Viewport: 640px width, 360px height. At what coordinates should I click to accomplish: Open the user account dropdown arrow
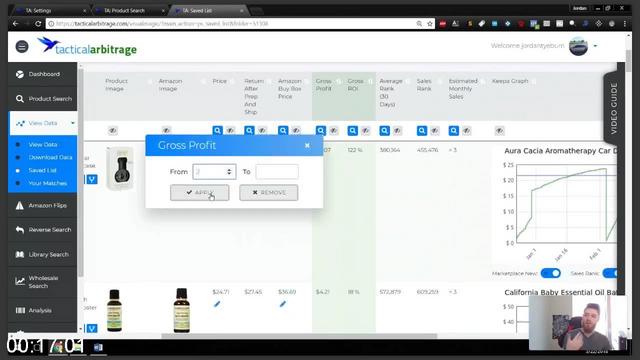point(595,46)
